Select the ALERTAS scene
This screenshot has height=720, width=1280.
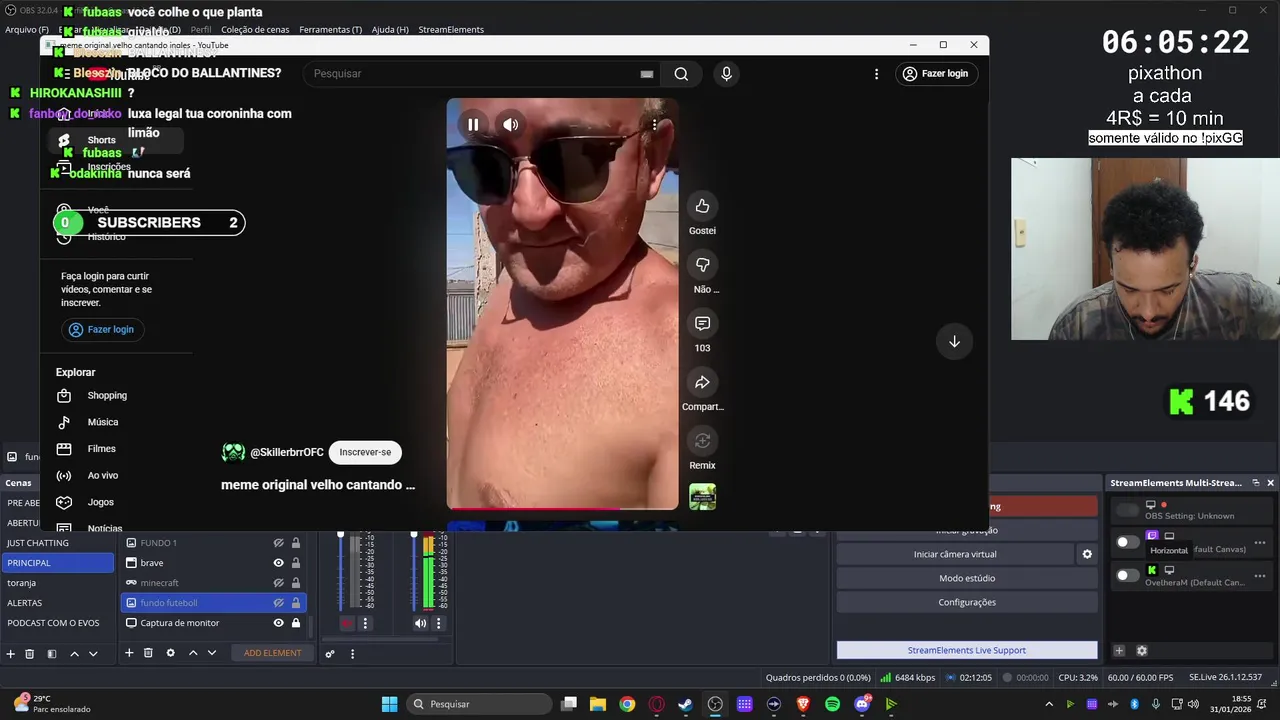click(x=57, y=603)
